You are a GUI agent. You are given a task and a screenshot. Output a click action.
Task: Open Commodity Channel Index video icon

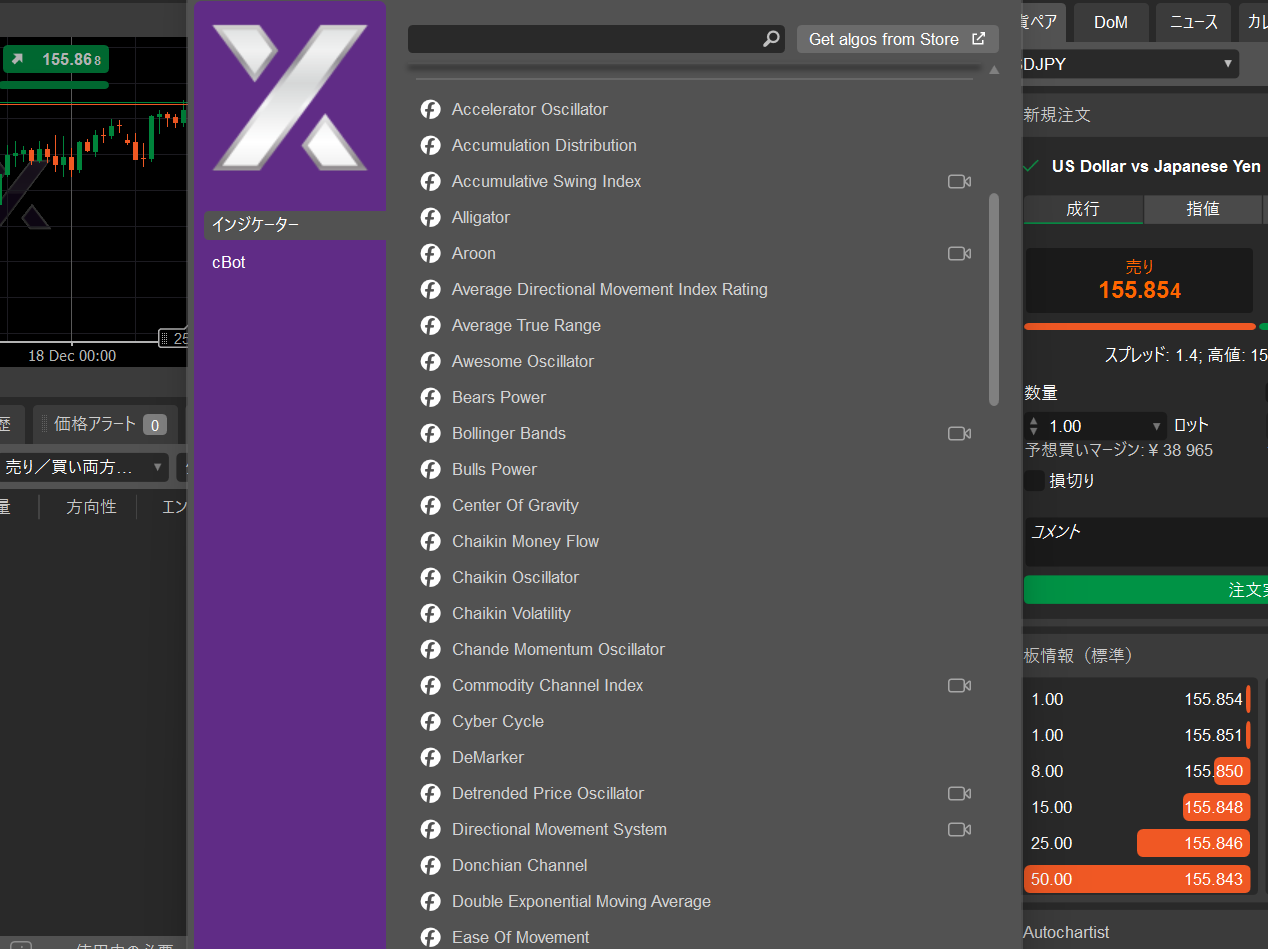[959, 685]
